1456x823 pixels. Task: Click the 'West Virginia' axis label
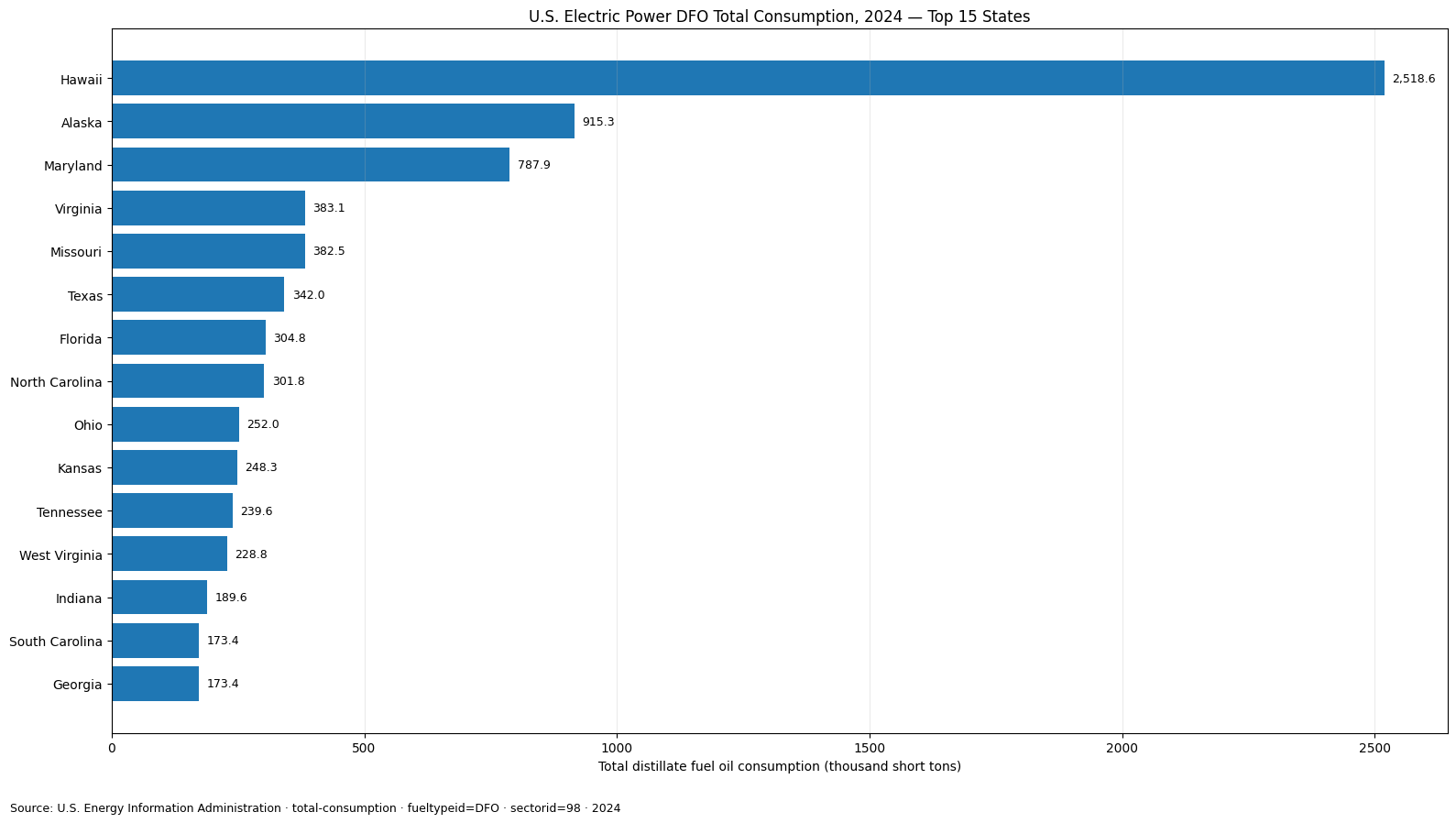(60, 555)
